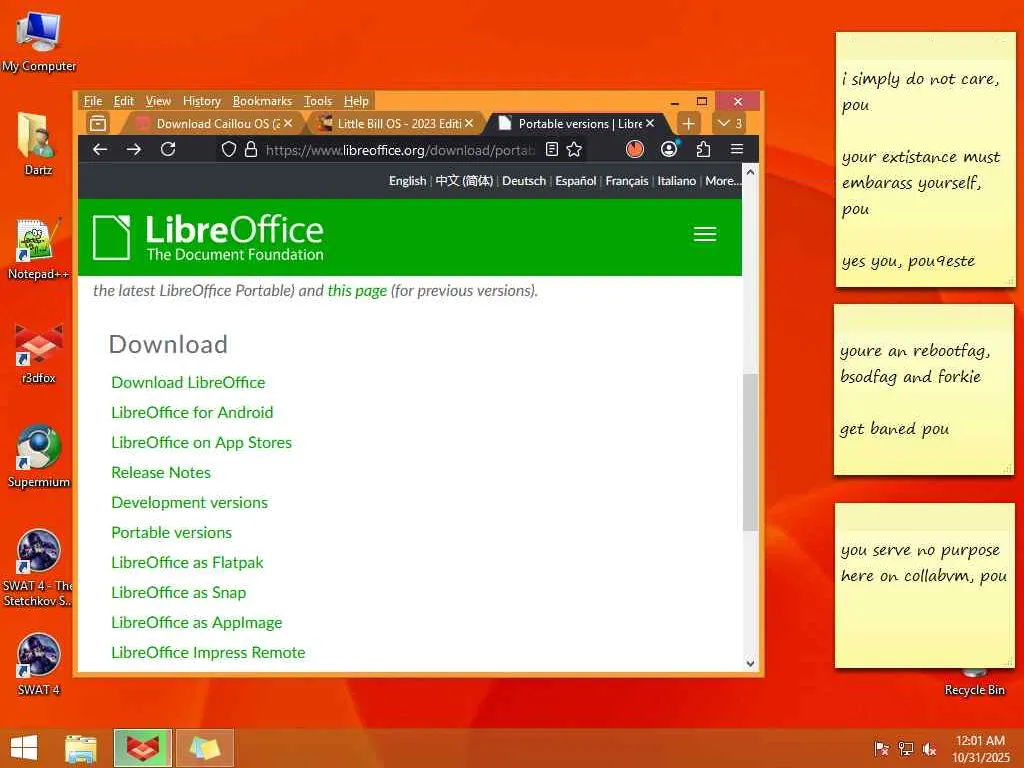Select the Dartz folder desktop icon
The width and height of the screenshot is (1024, 768).
(38, 144)
